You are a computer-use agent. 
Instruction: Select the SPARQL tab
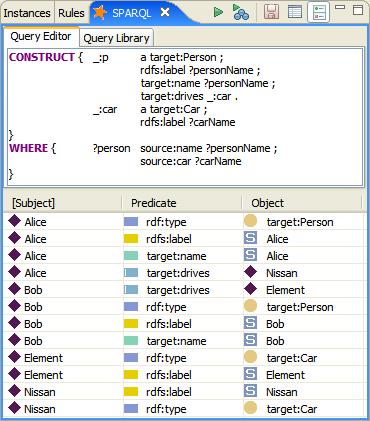pyautogui.click(x=131, y=13)
